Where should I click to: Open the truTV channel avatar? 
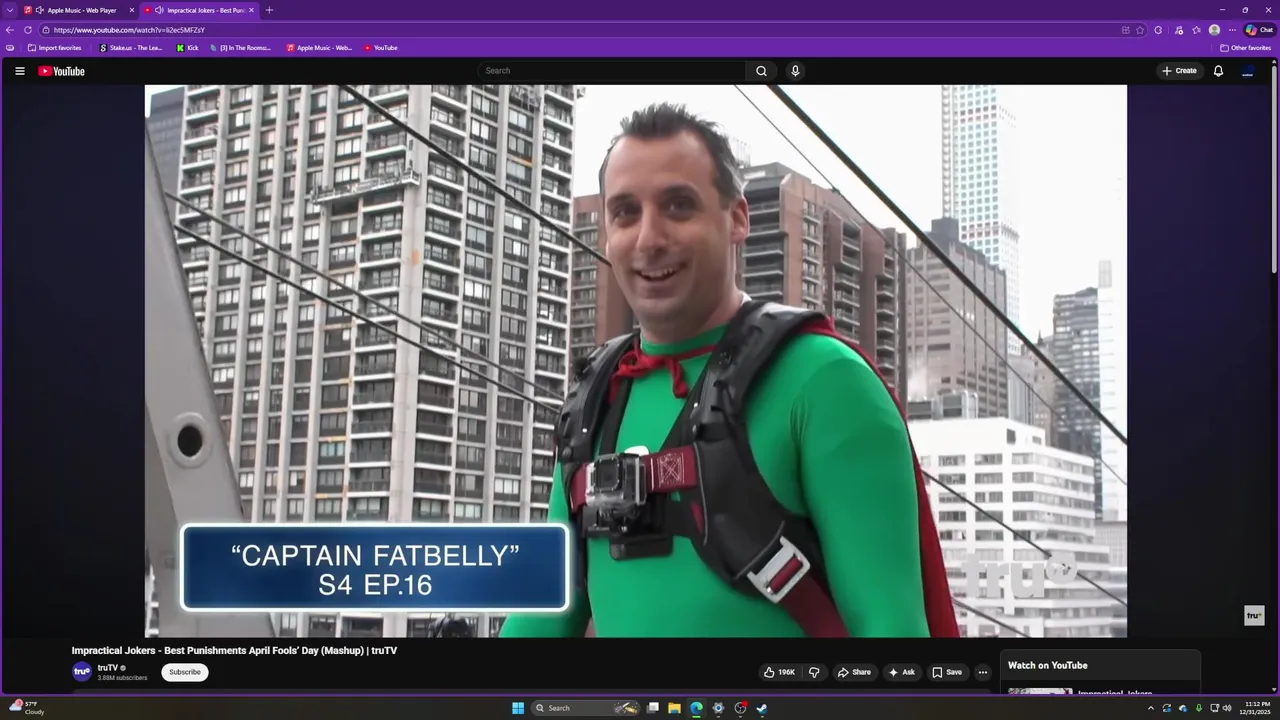point(82,672)
